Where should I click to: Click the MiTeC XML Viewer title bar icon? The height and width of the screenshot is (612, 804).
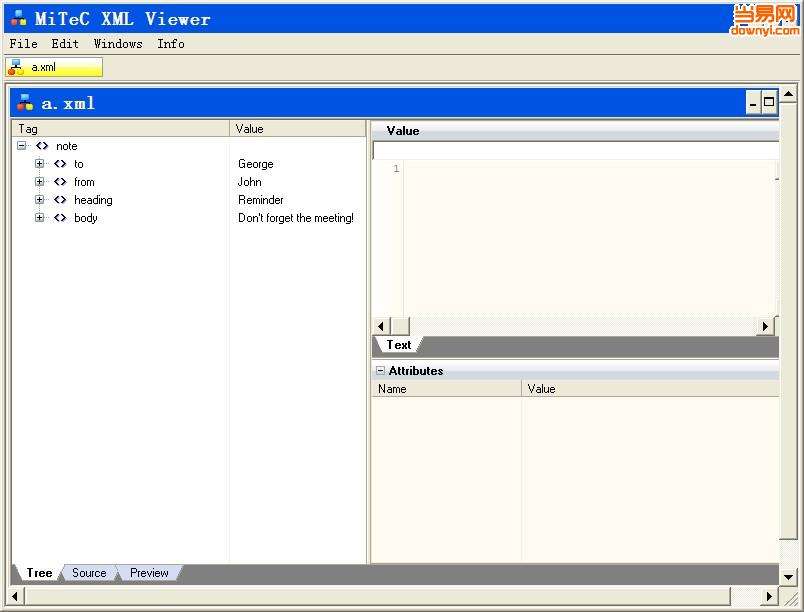pyautogui.click(x=18, y=18)
